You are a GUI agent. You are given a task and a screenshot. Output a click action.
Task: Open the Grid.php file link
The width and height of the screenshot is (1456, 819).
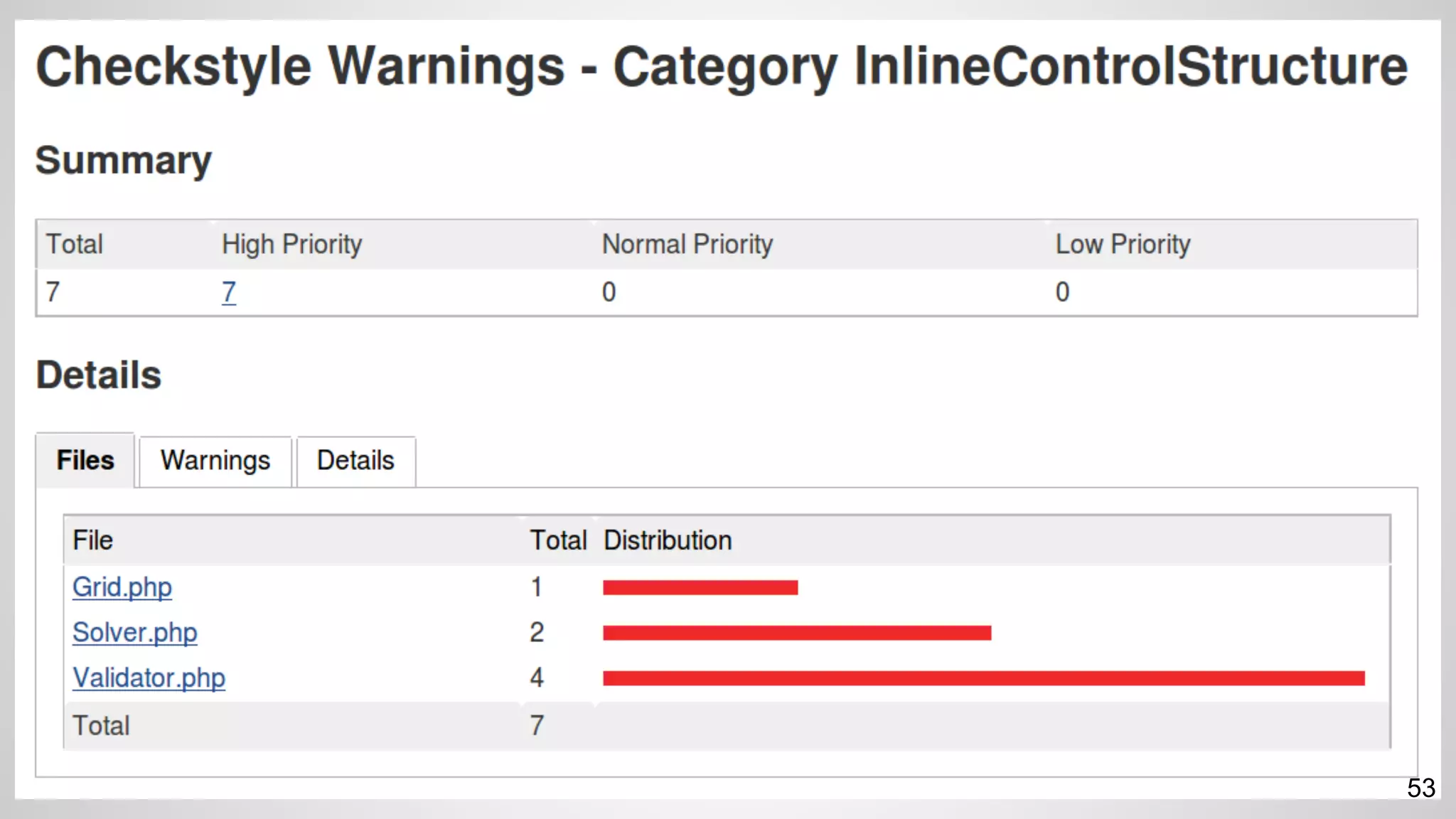point(122,587)
